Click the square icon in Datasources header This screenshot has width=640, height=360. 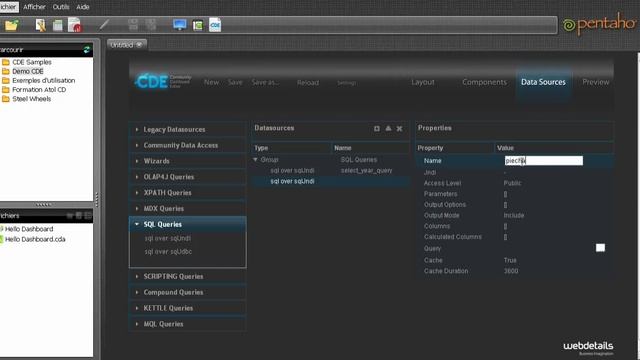tap(377, 129)
